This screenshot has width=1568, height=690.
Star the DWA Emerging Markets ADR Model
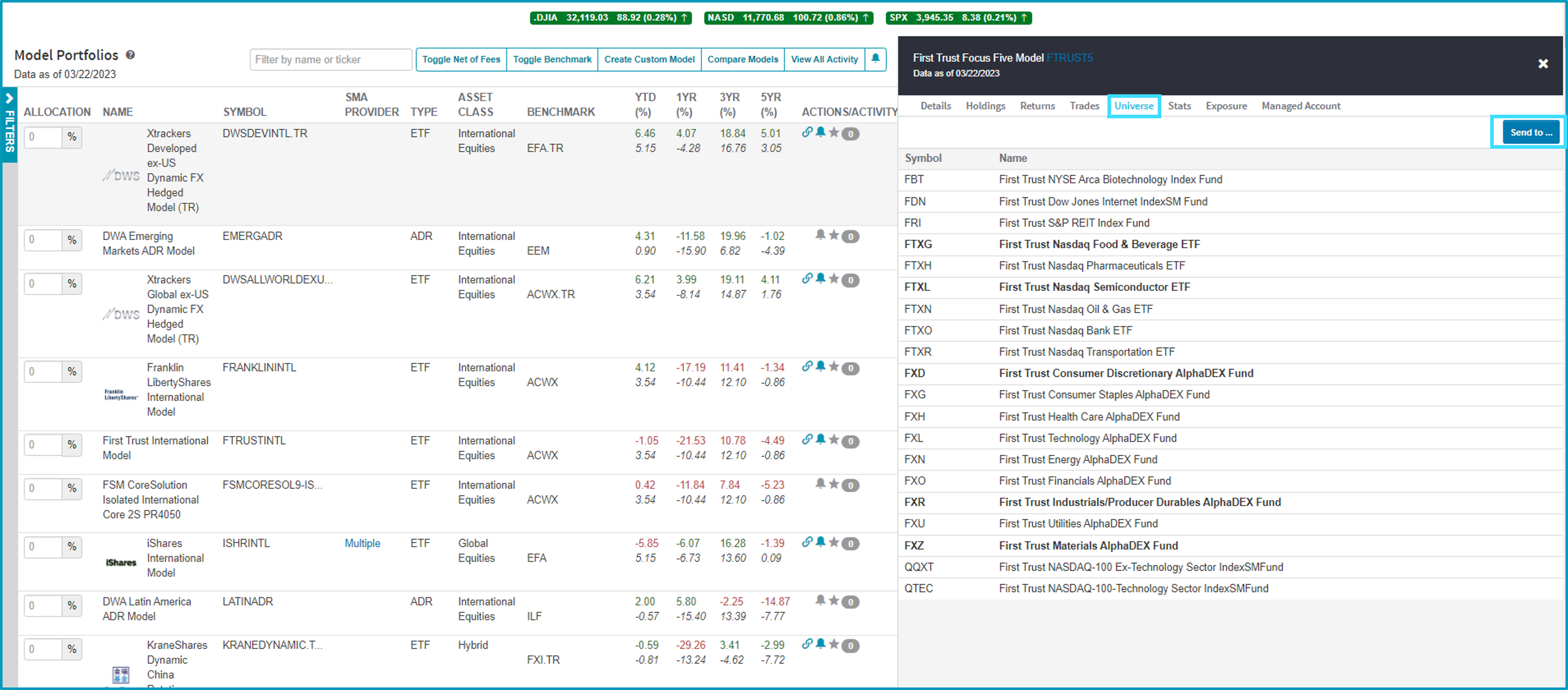coord(834,235)
